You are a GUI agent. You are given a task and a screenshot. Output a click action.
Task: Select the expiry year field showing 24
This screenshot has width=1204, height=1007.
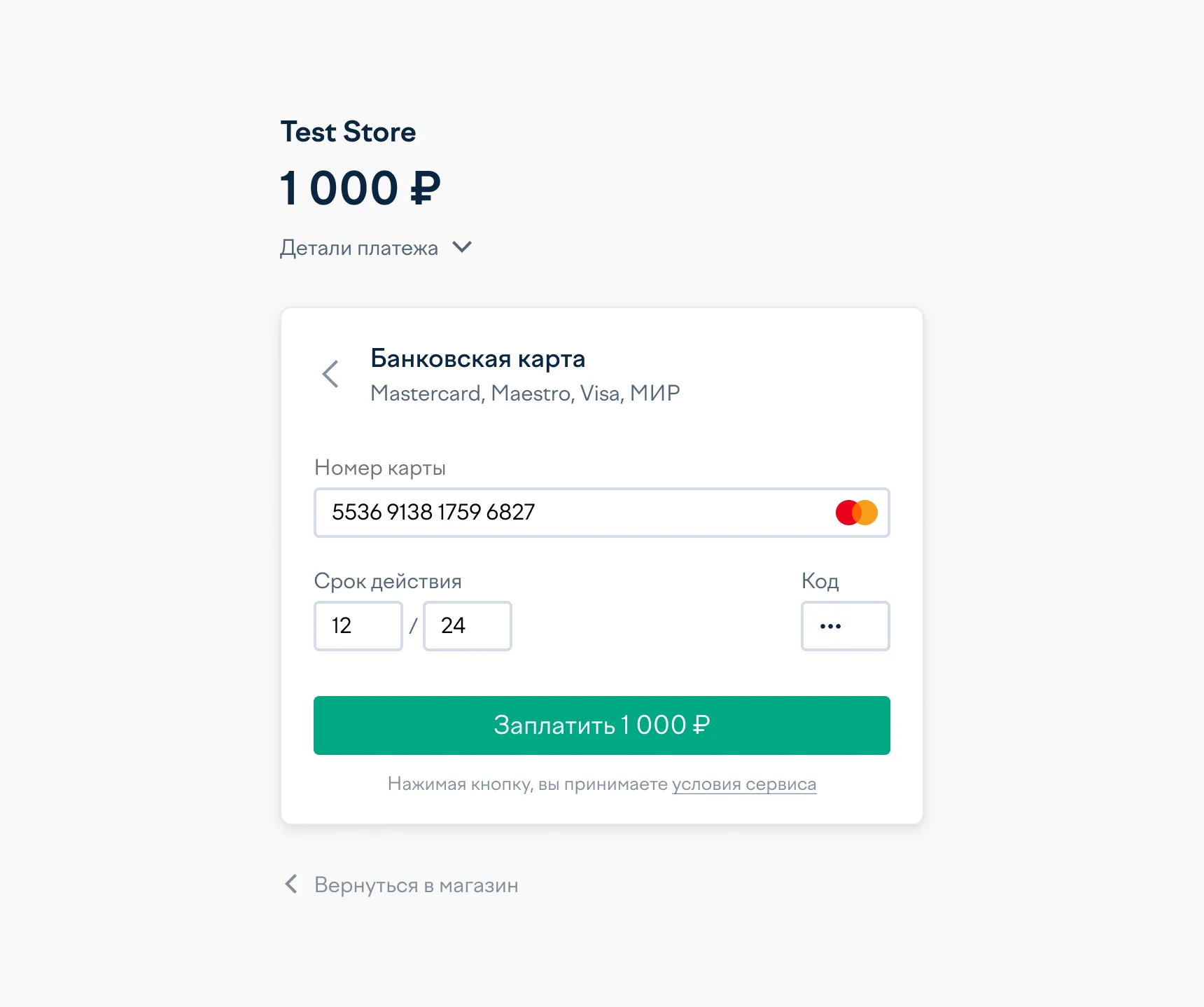pyautogui.click(x=467, y=626)
